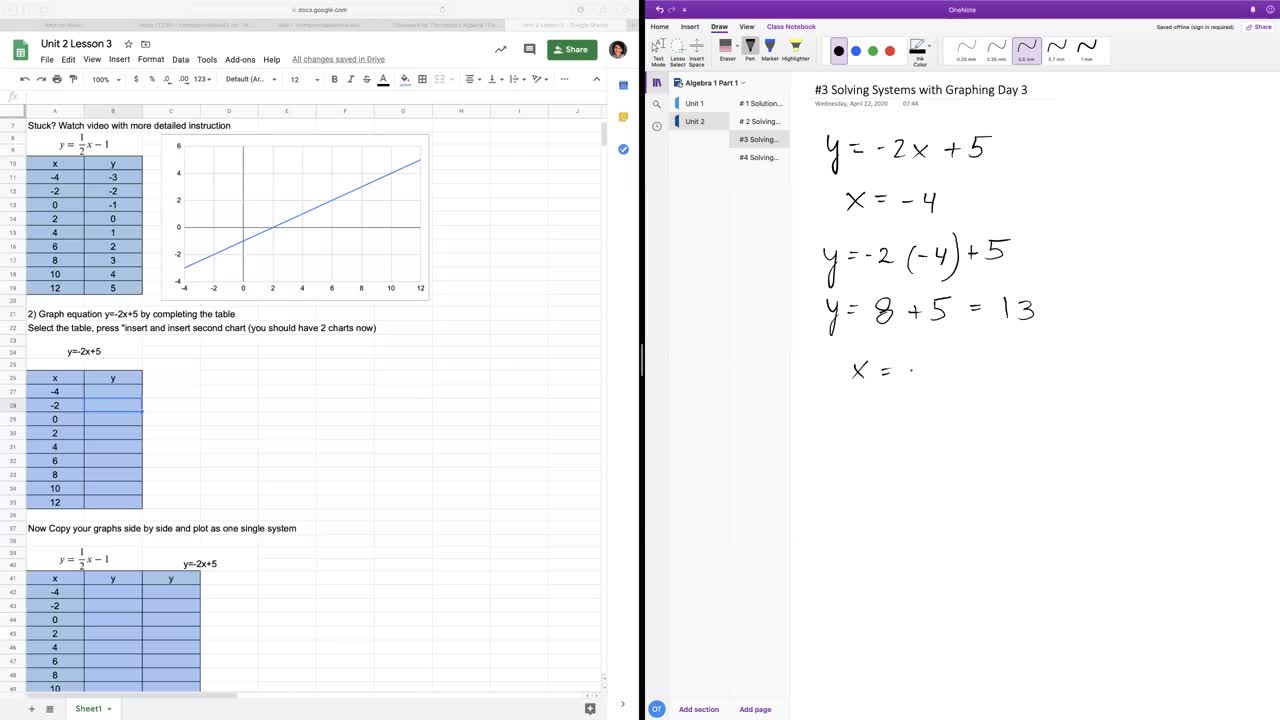This screenshot has width=1280, height=720.
Task: Open font size 12 dropdown
Action: [305, 79]
